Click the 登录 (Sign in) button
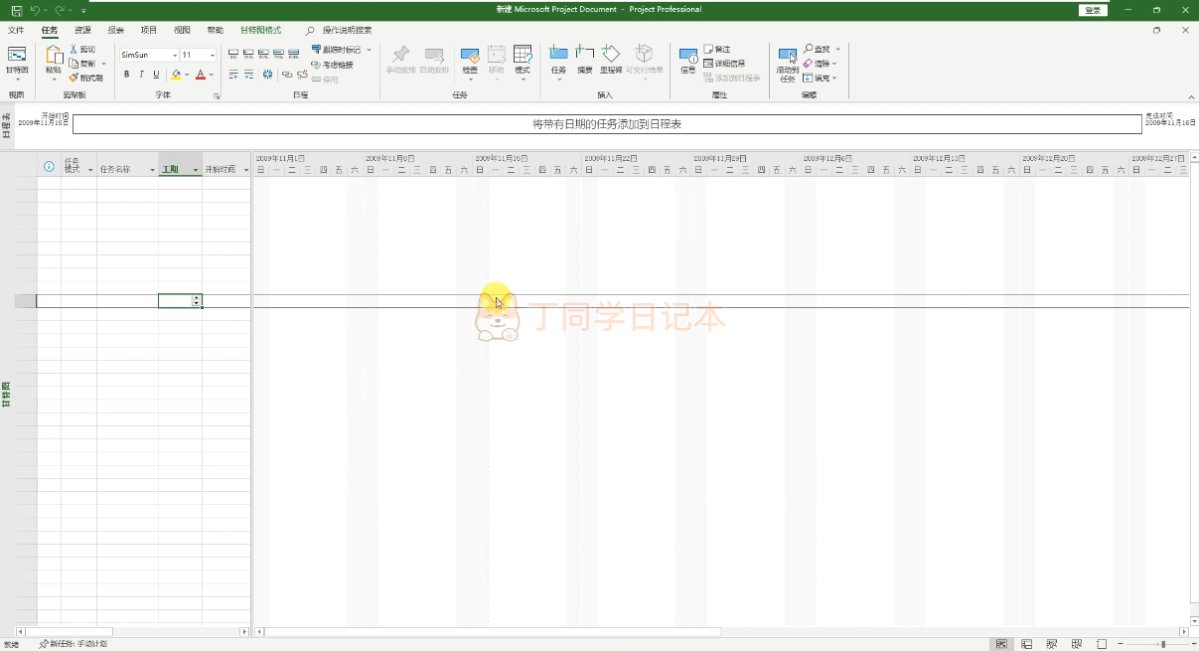The image size is (1199, 651). tap(1093, 10)
